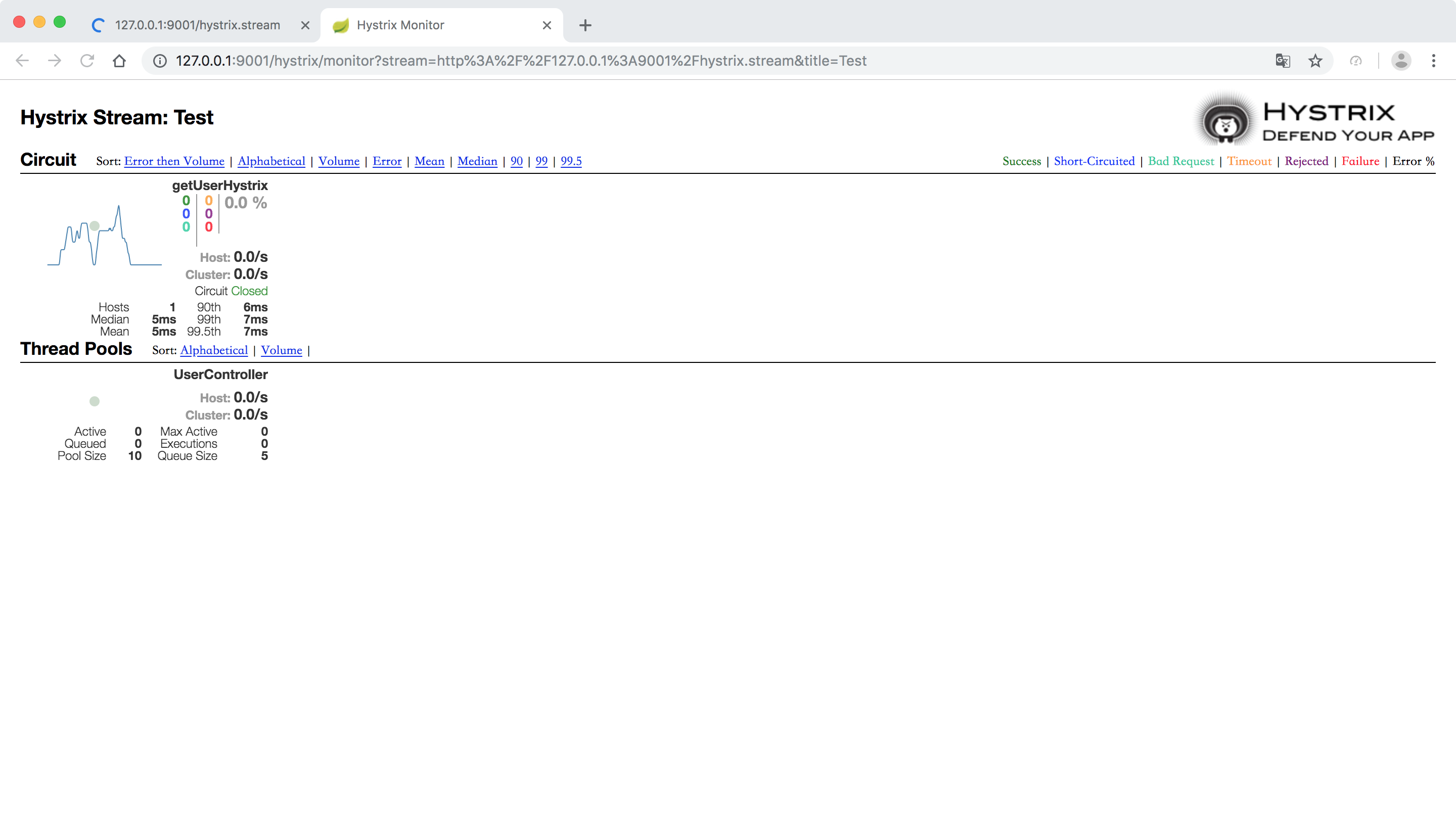Sort thread pools Alphabetical
This screenshot has height=834, width=1456.
214,351
